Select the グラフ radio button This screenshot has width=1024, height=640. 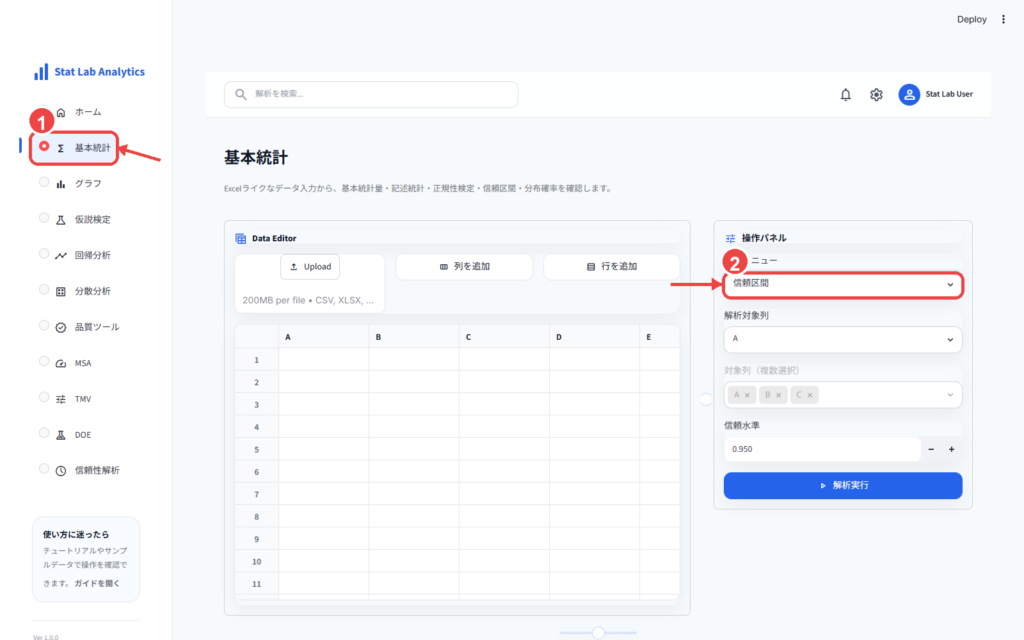point(44,182)
